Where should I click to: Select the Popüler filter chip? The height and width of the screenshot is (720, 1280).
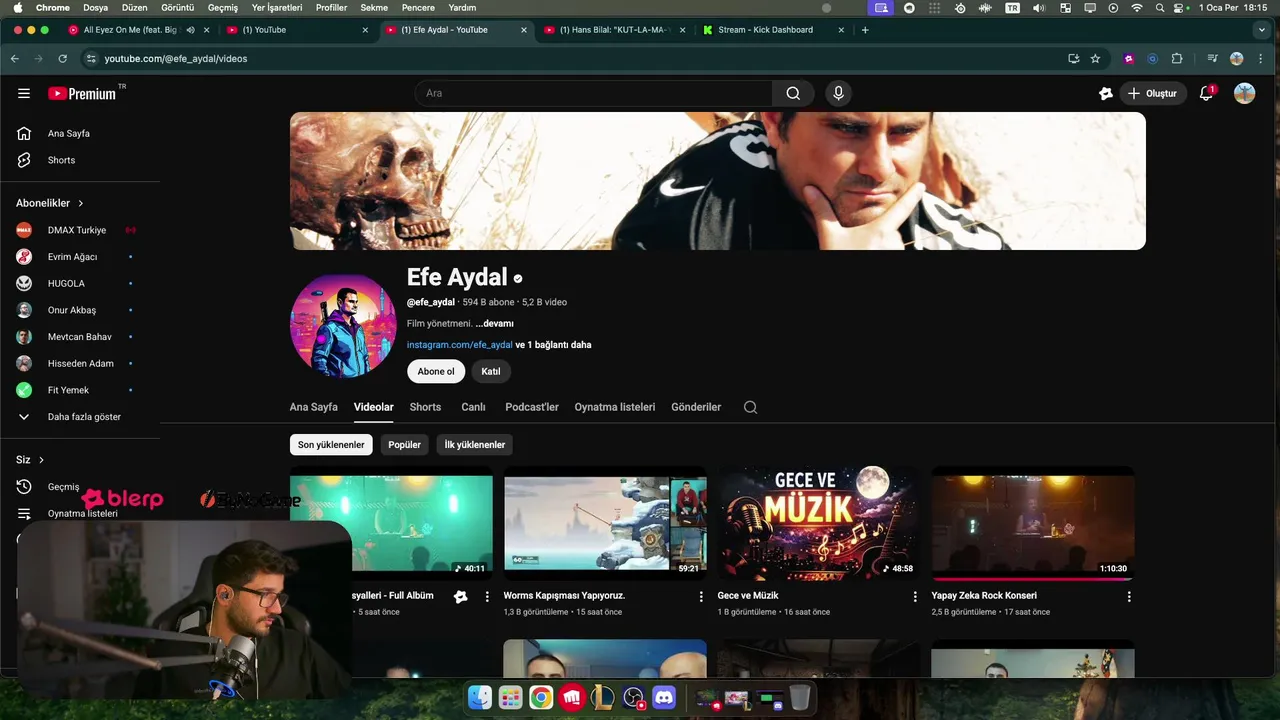(x=405, y=445)
